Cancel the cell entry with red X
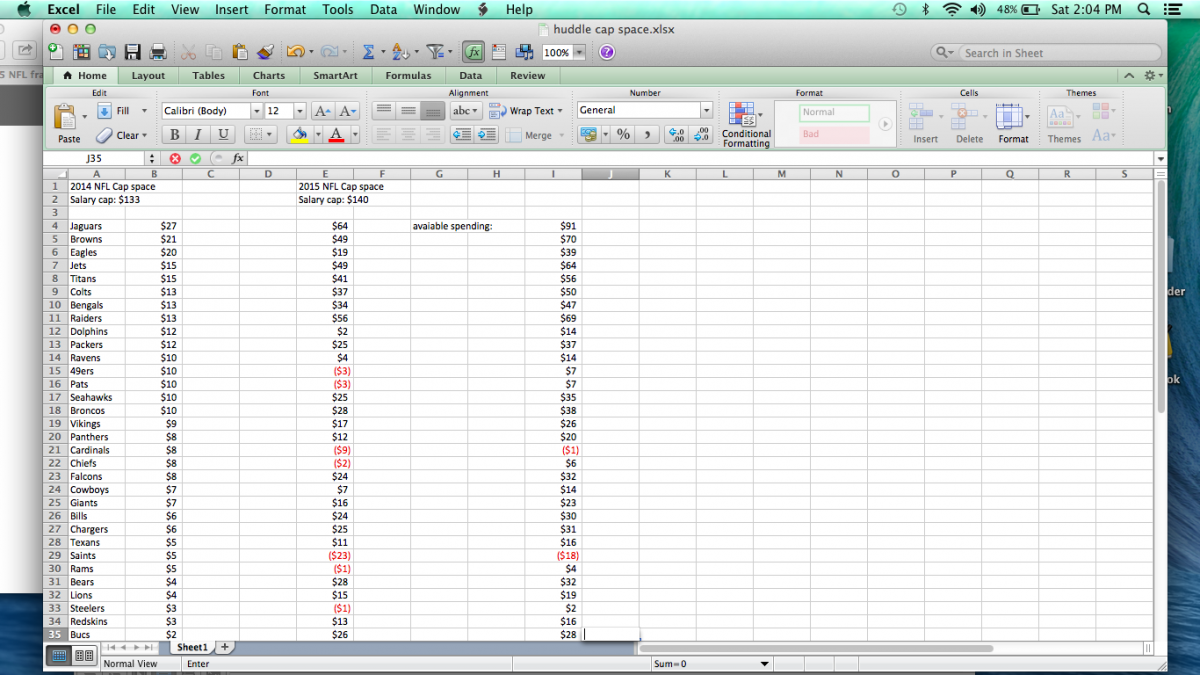Viewport: 1200px width, 675px height. tap(175, 158)
